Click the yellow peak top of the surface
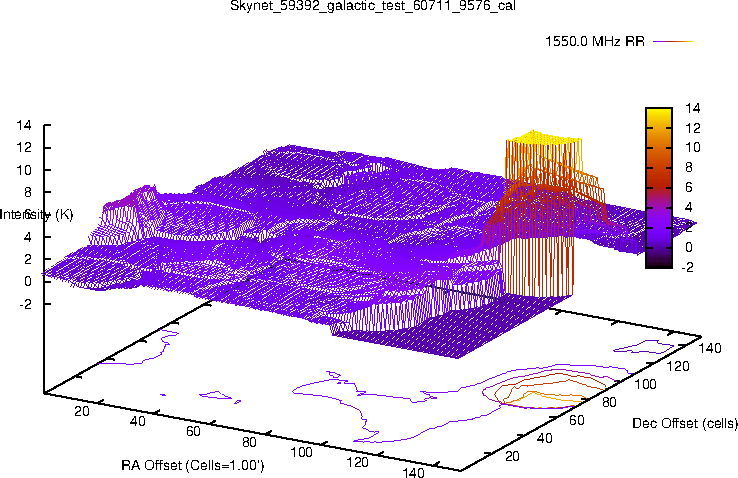Image resolution: width=738 pixels, height=478 pixels. coord(544,137)
